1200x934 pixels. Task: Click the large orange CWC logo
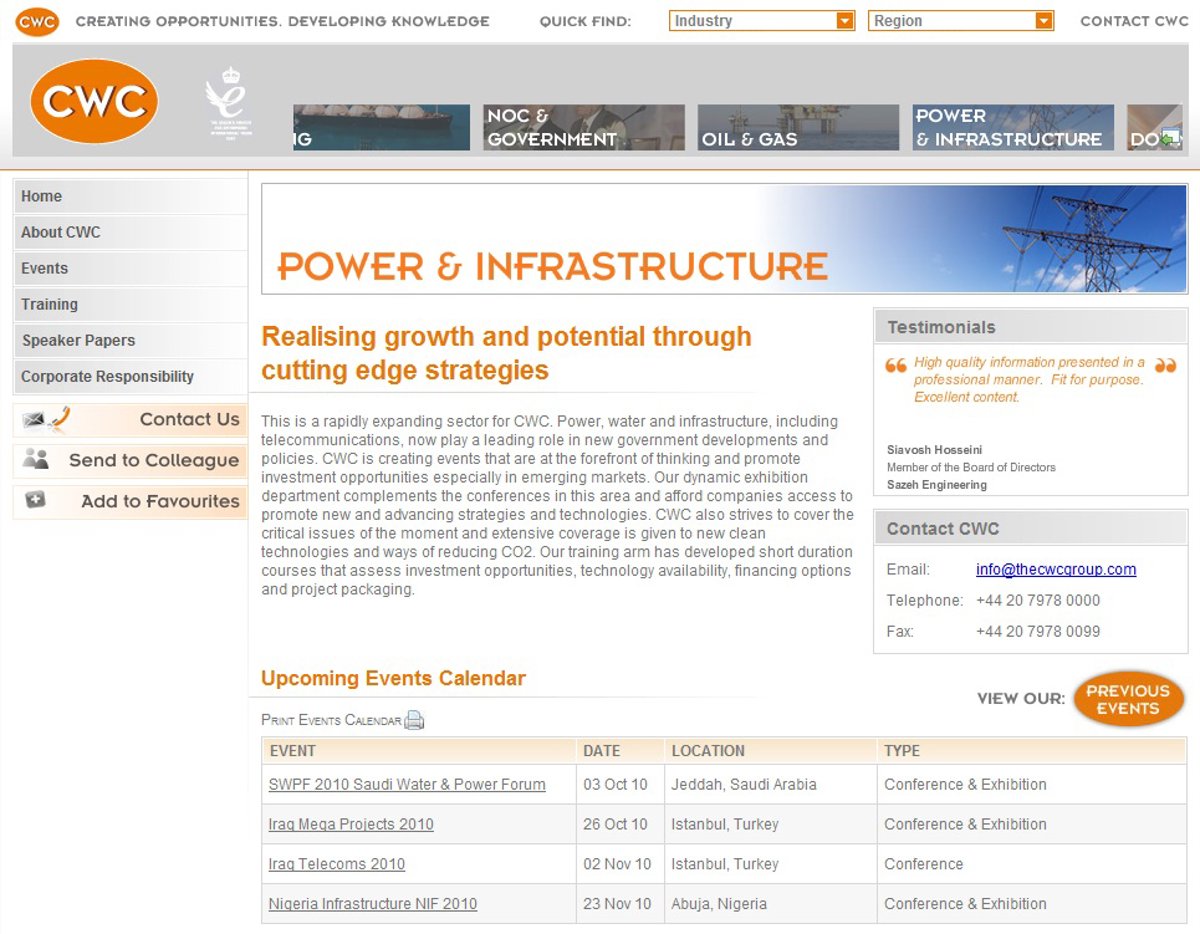94,101
